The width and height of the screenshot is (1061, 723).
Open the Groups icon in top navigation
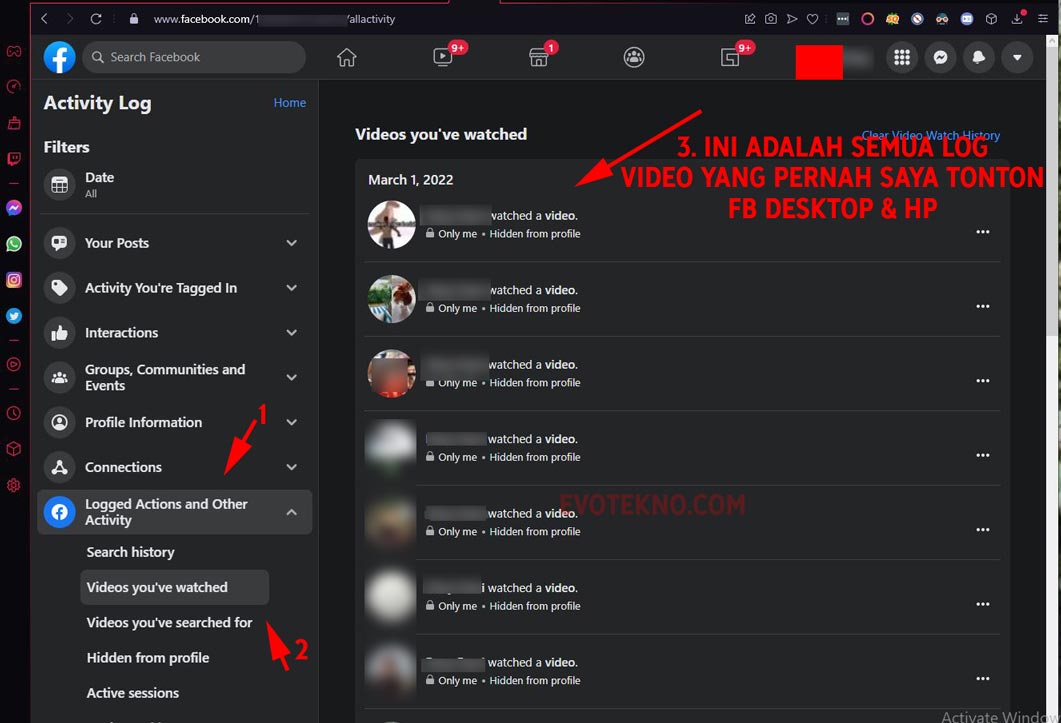click(x=634, y=58)
